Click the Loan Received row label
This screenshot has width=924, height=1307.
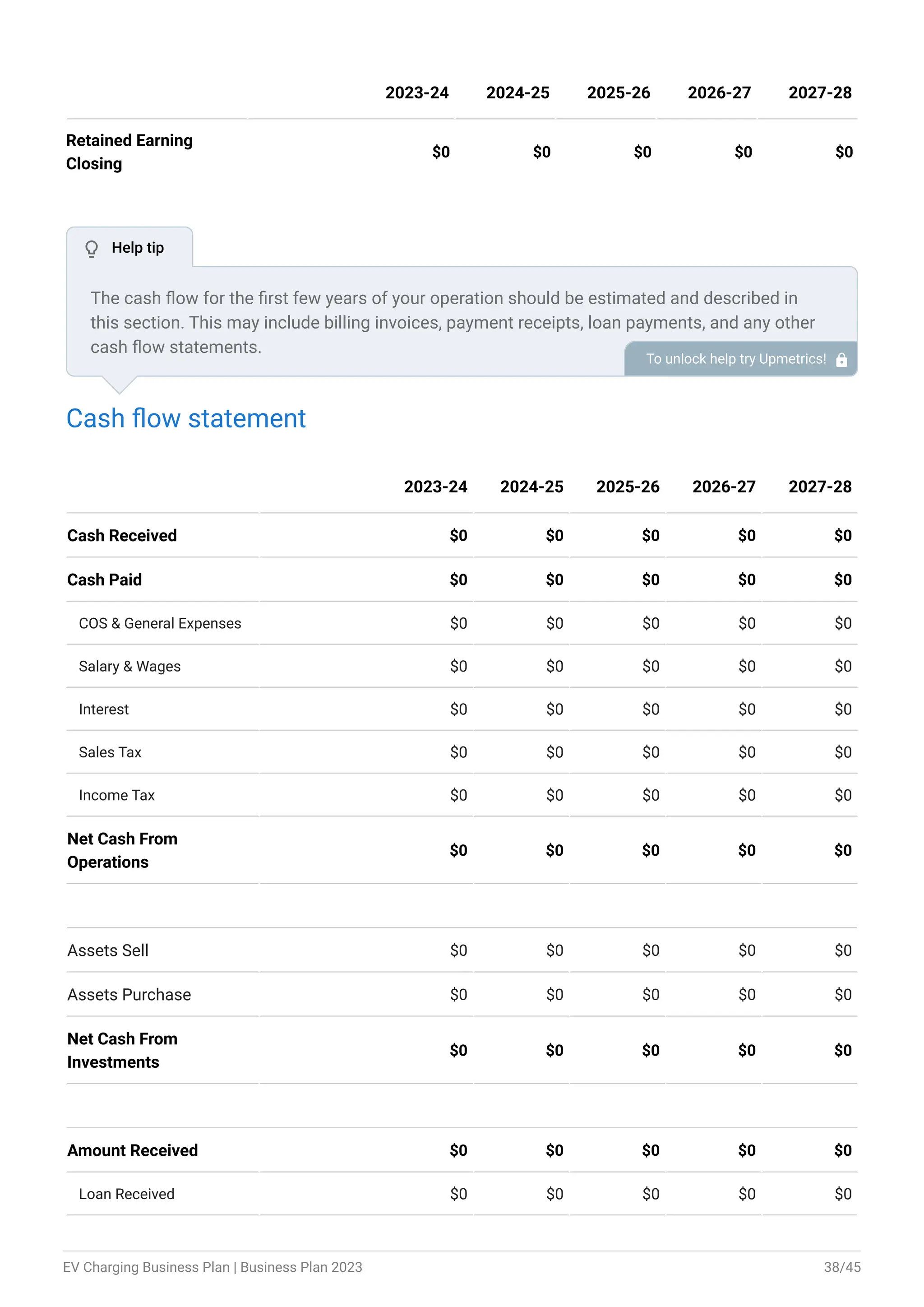point(126,1194)
